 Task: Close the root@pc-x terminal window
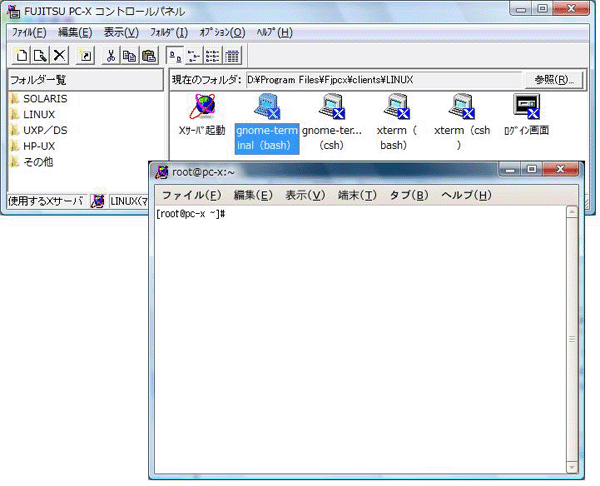click(x=560, y=169)
